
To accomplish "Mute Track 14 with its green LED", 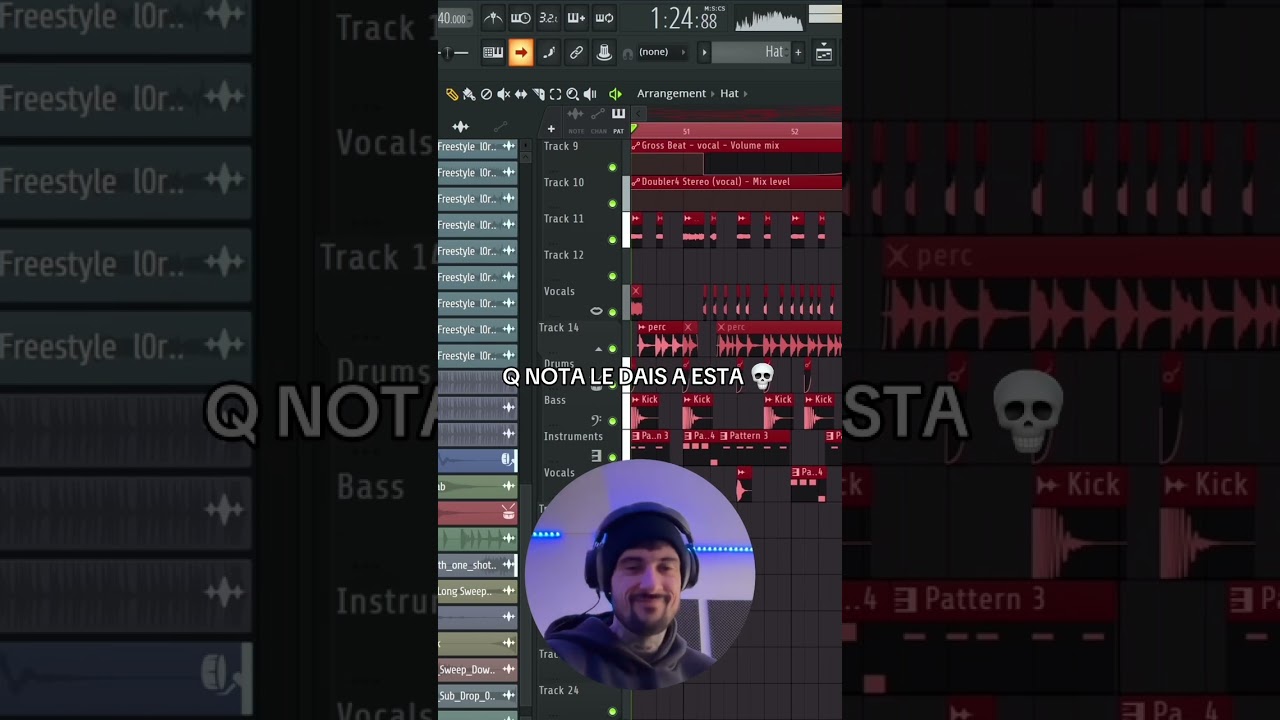I will (x=613, y=348).
